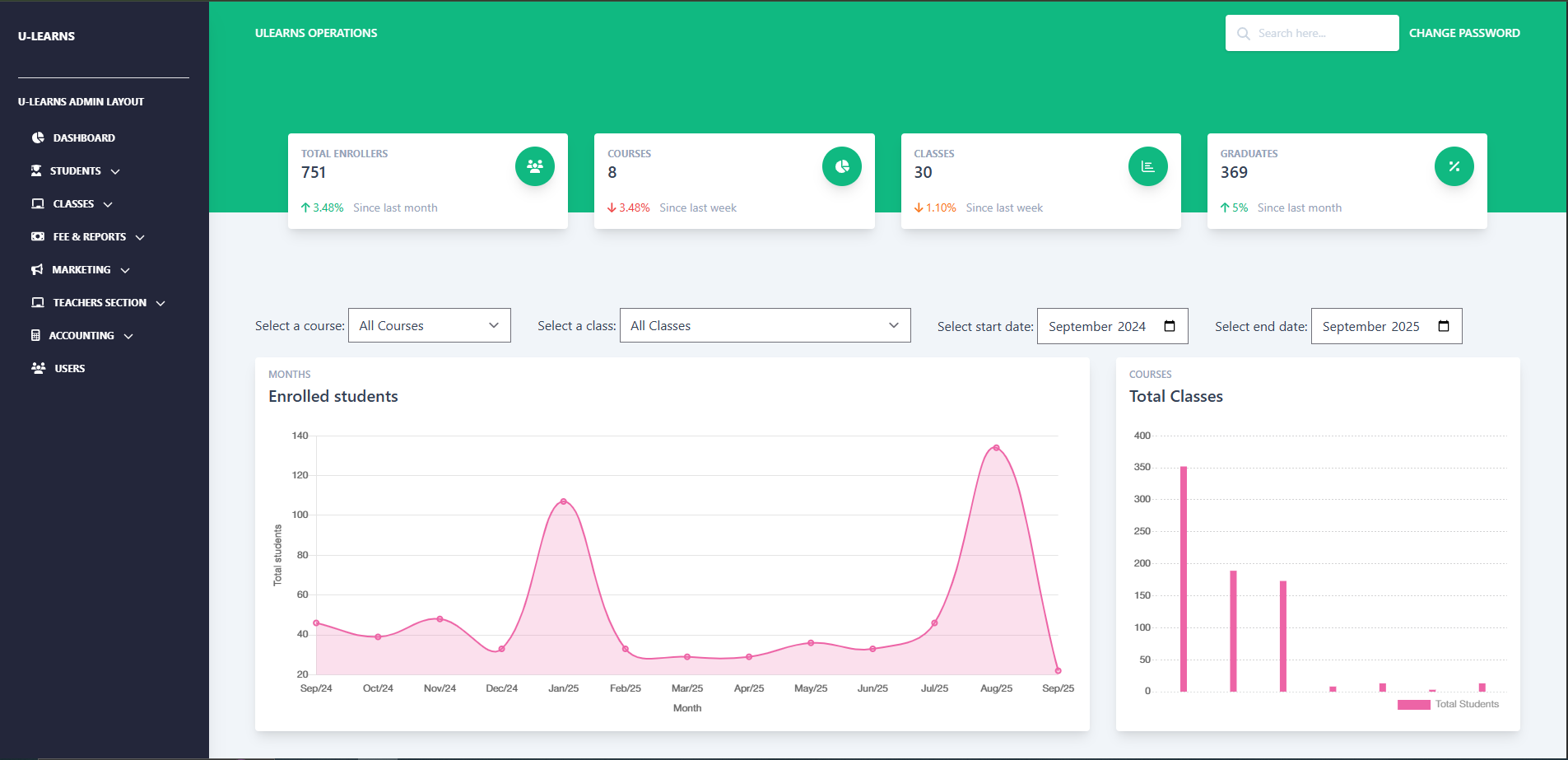Viewport: 1568px width, 760px height.
Task: Click the search magnifier icon
Action: 1243,34
